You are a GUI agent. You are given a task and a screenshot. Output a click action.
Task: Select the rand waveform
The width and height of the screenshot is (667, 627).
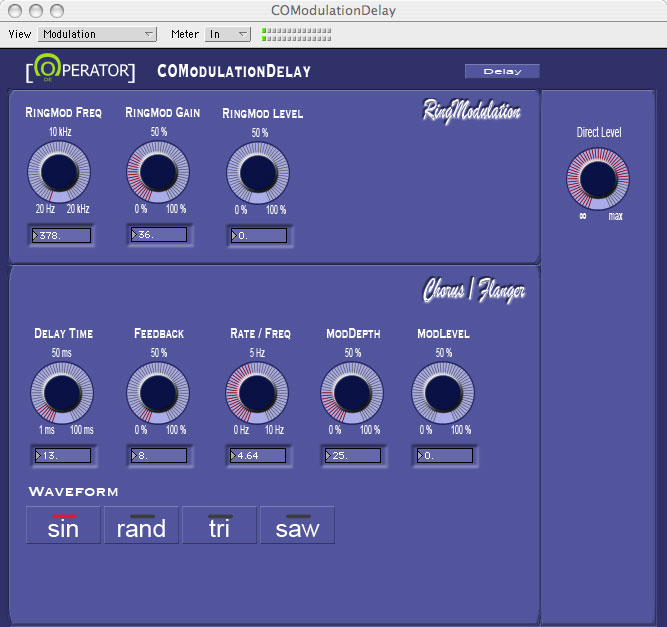tap(141, 525)
